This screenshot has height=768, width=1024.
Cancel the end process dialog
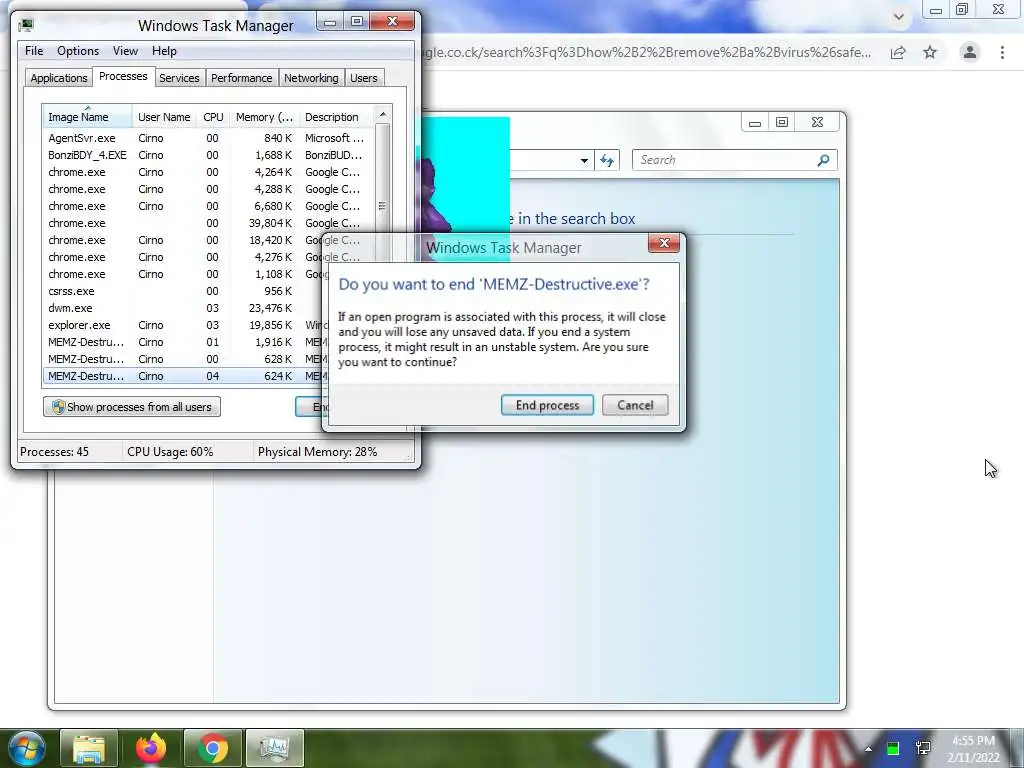[635, 405]
